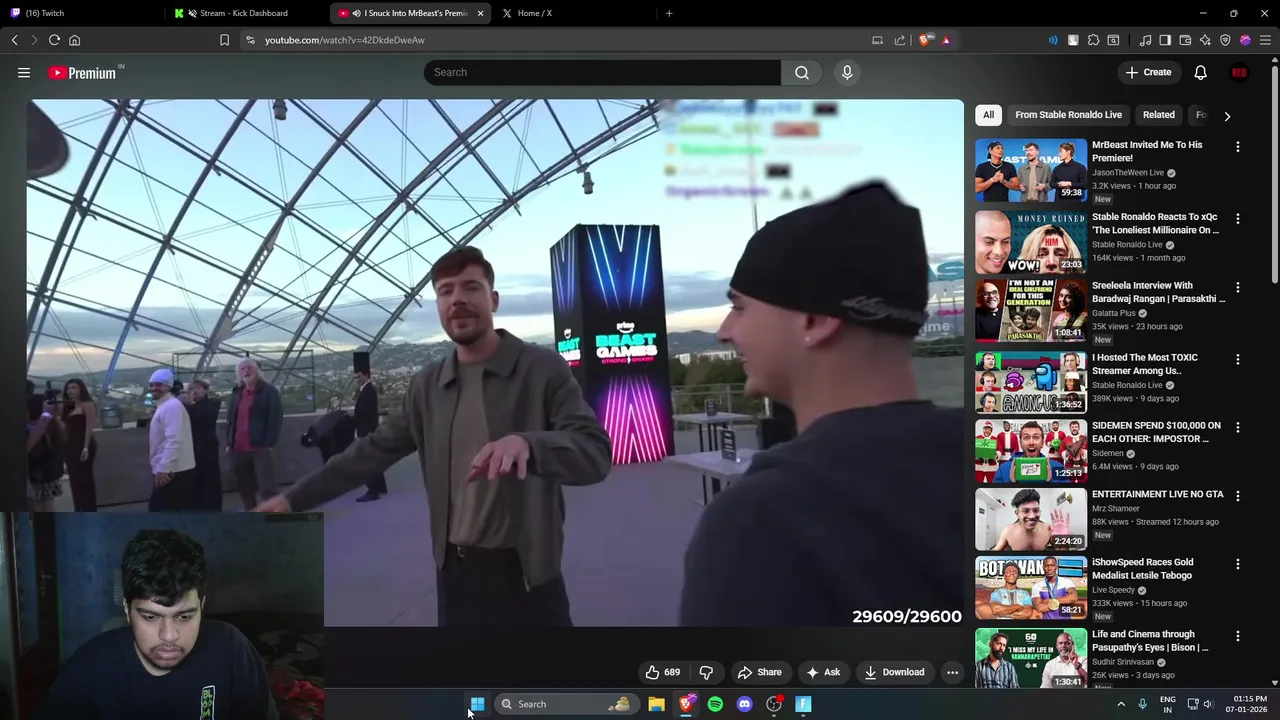
Task: Open a new browser tab
Action: 669,13
